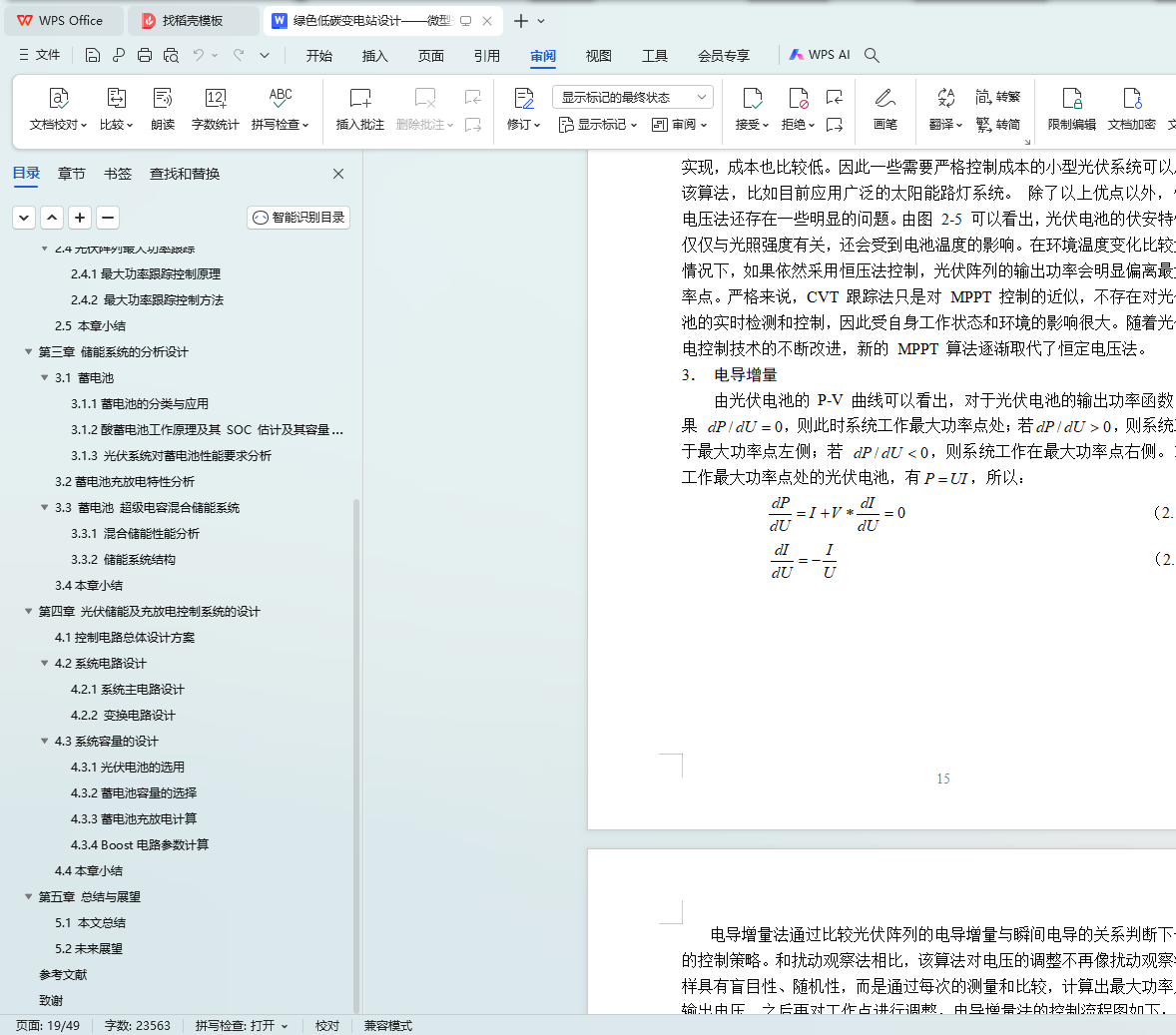
Task: Open new tab with plus button
Action: [x=520, y=21]
